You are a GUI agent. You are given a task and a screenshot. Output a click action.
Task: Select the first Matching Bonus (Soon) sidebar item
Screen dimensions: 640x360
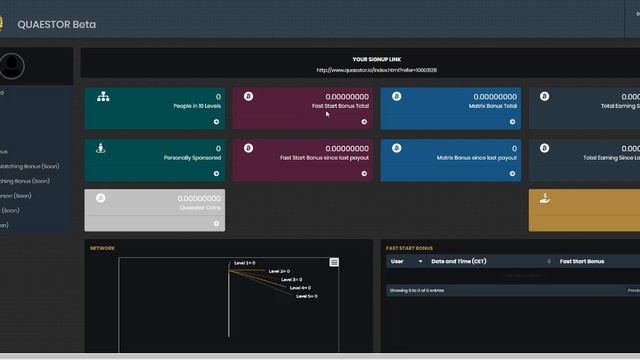click(x=30, y=167)
